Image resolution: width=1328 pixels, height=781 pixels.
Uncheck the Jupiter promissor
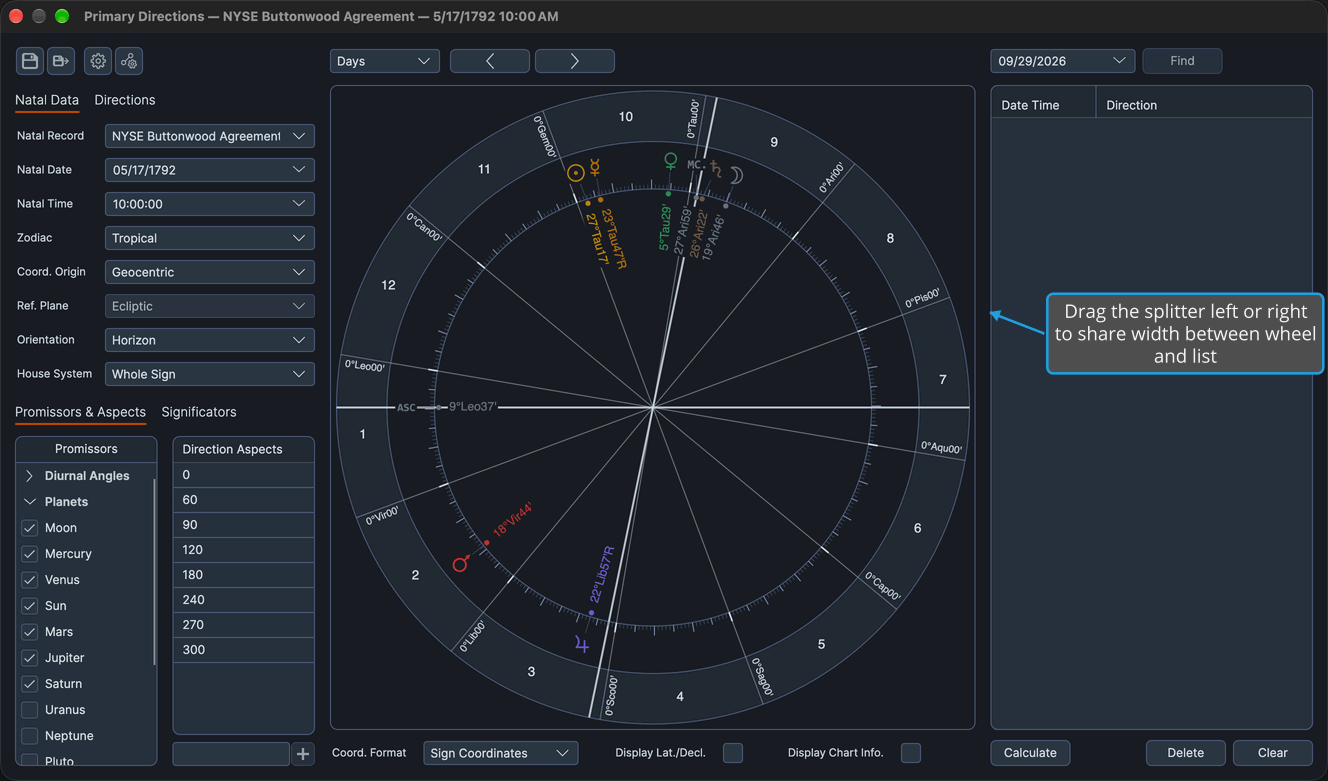pos(30,658)
